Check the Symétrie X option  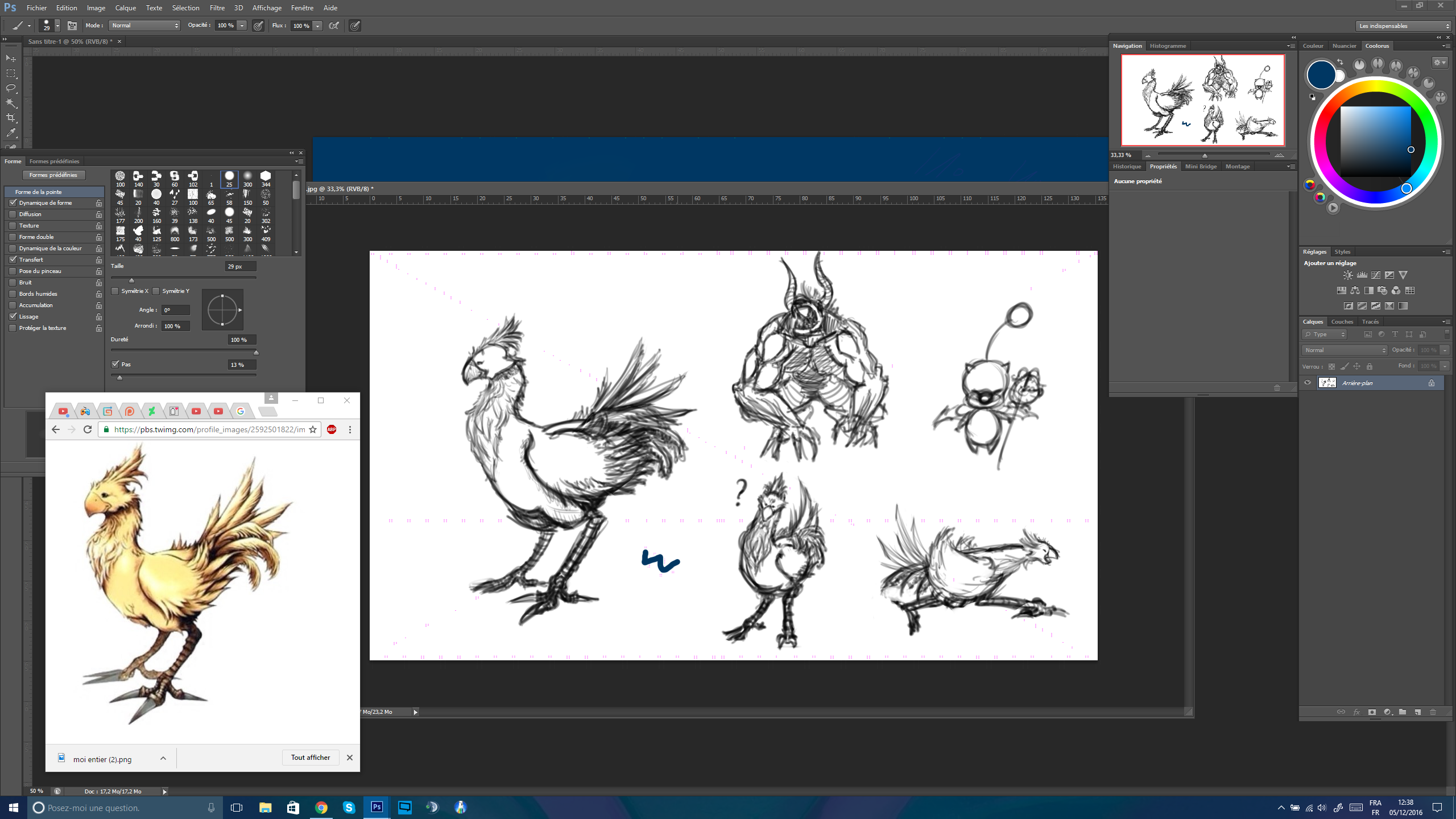click(x=115, y=291)
